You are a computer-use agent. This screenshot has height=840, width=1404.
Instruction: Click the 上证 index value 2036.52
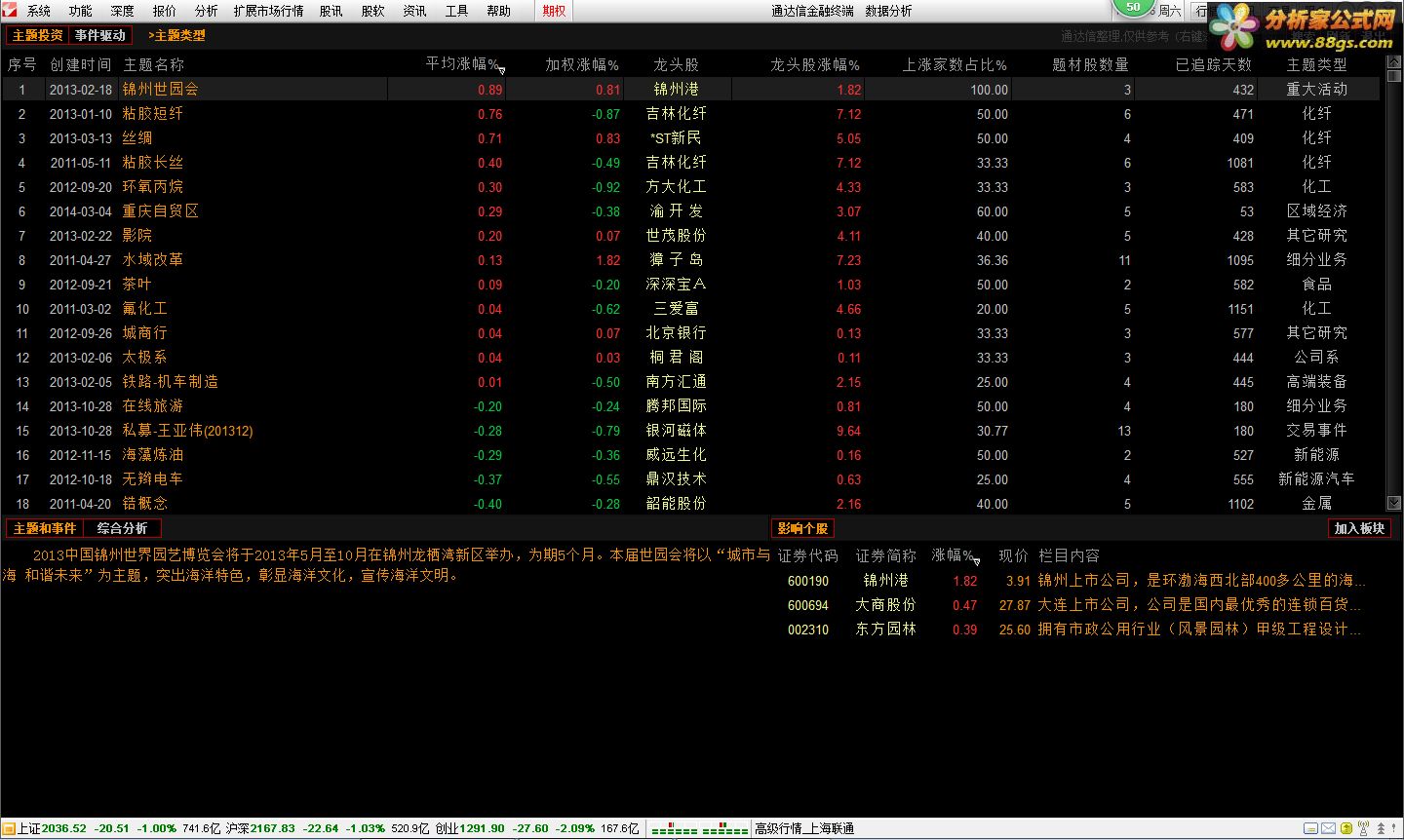(x=64, y=828)
